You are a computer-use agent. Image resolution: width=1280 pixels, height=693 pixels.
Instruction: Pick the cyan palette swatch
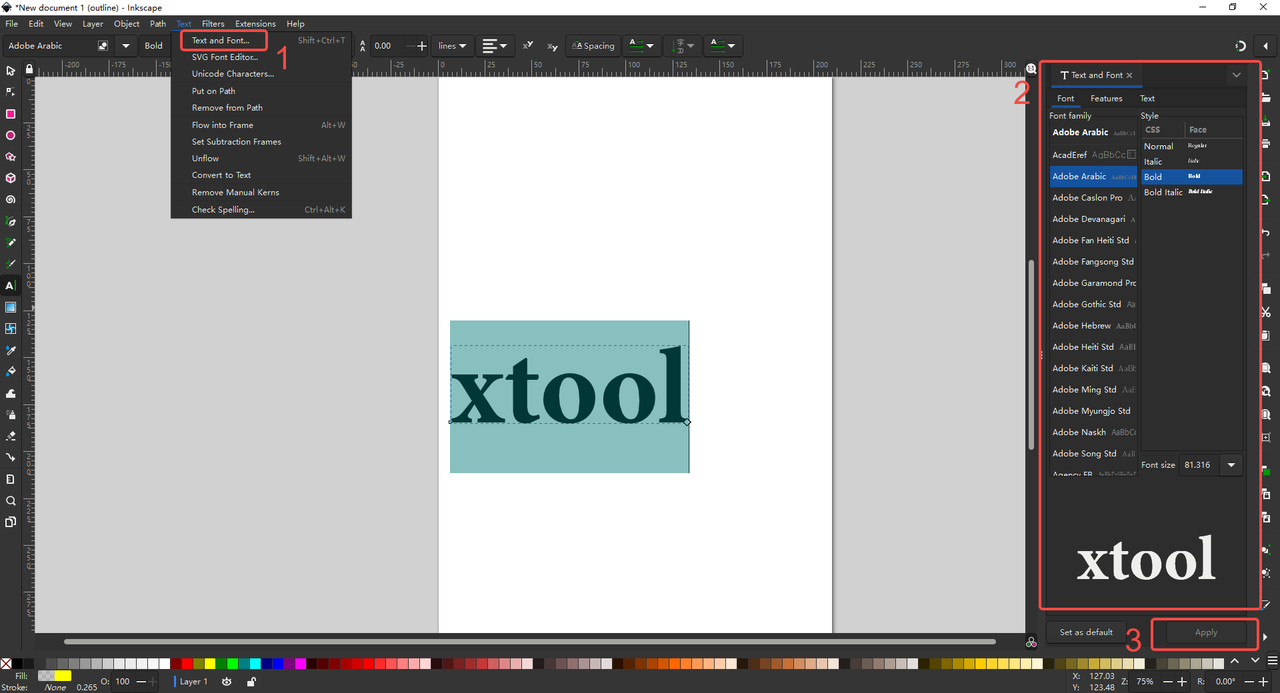(255, 663)
